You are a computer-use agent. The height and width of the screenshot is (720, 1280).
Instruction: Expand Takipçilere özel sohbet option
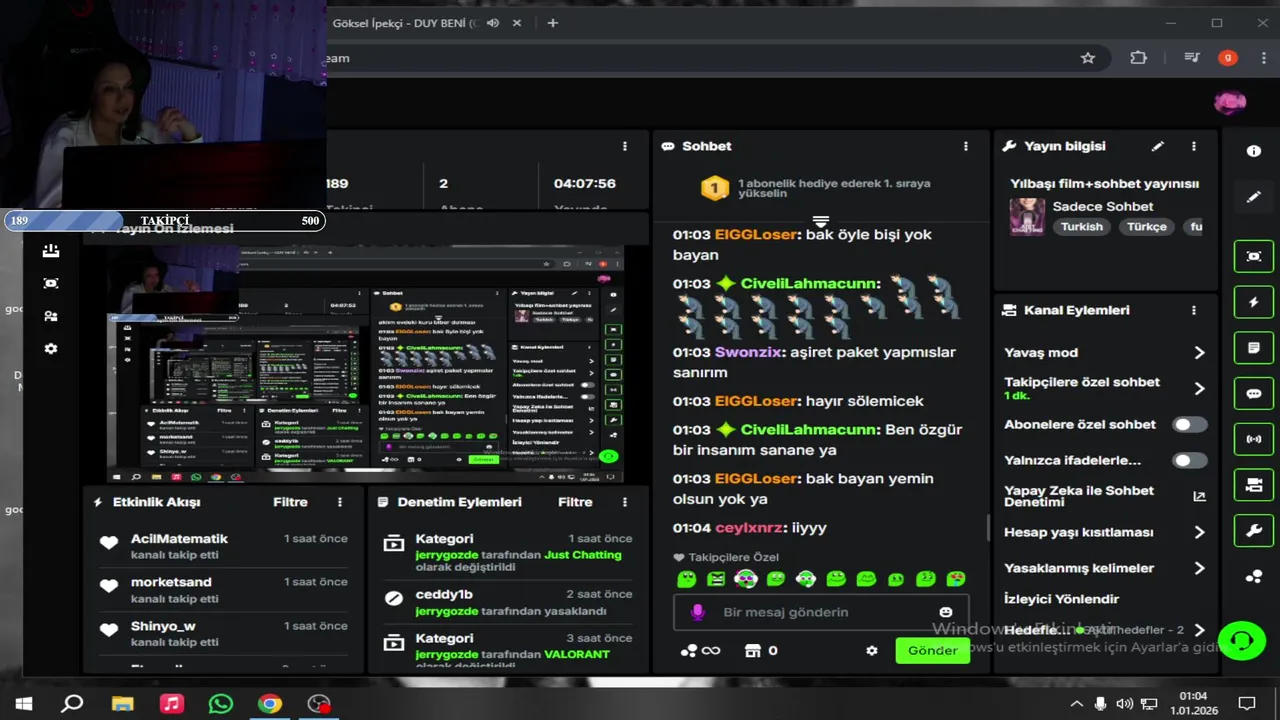(1200, 389)
